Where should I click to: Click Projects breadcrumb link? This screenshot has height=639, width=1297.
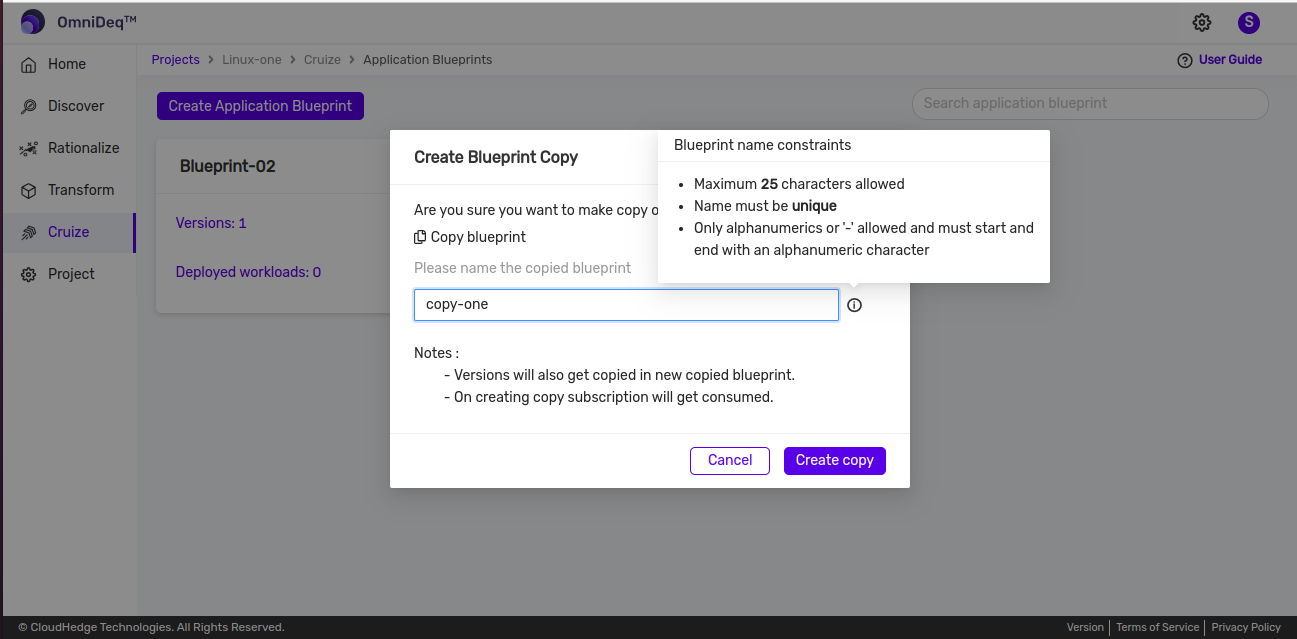pyautogui.click(x=176, y=60)
